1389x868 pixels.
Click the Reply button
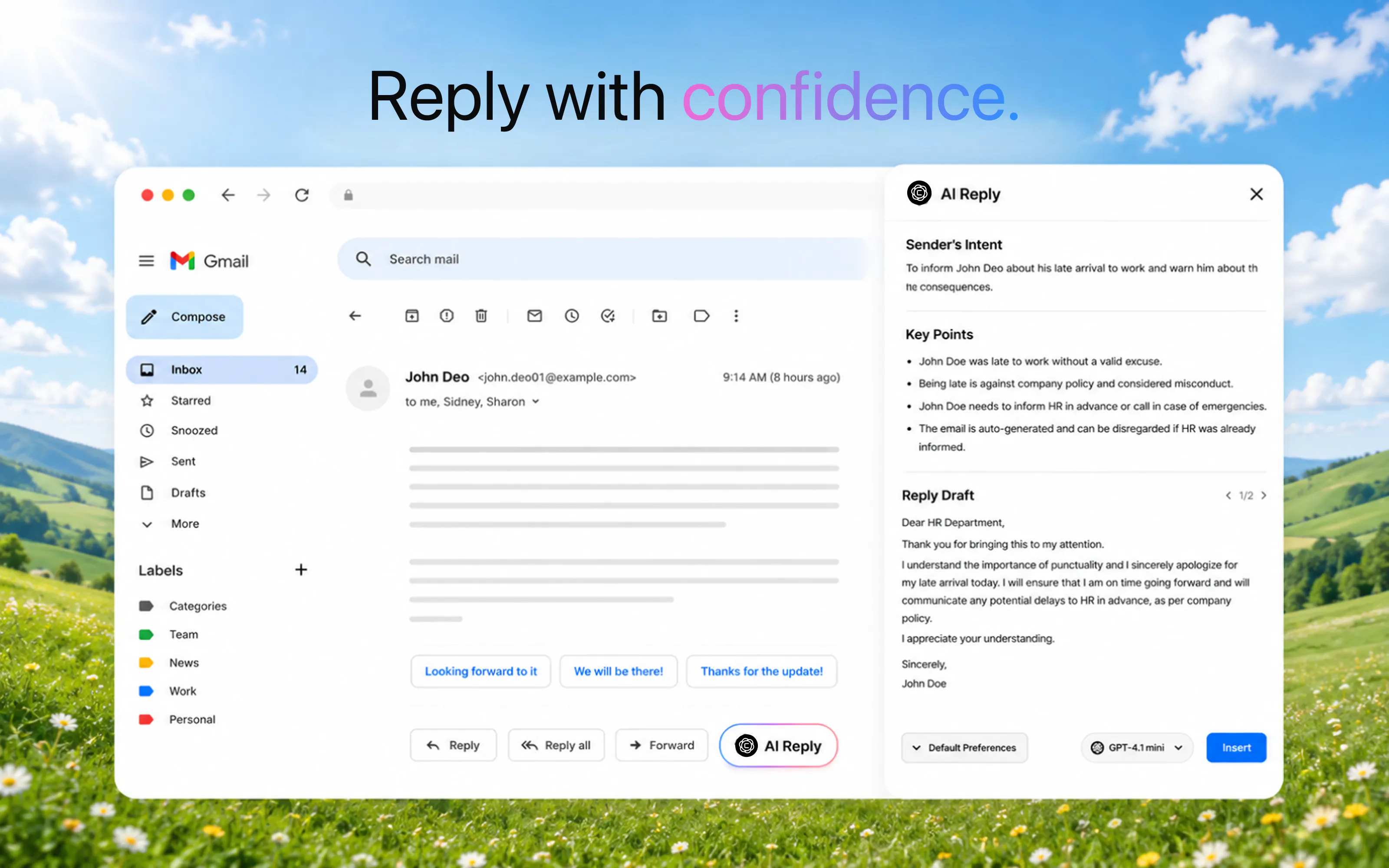click(x=453, y=745)
